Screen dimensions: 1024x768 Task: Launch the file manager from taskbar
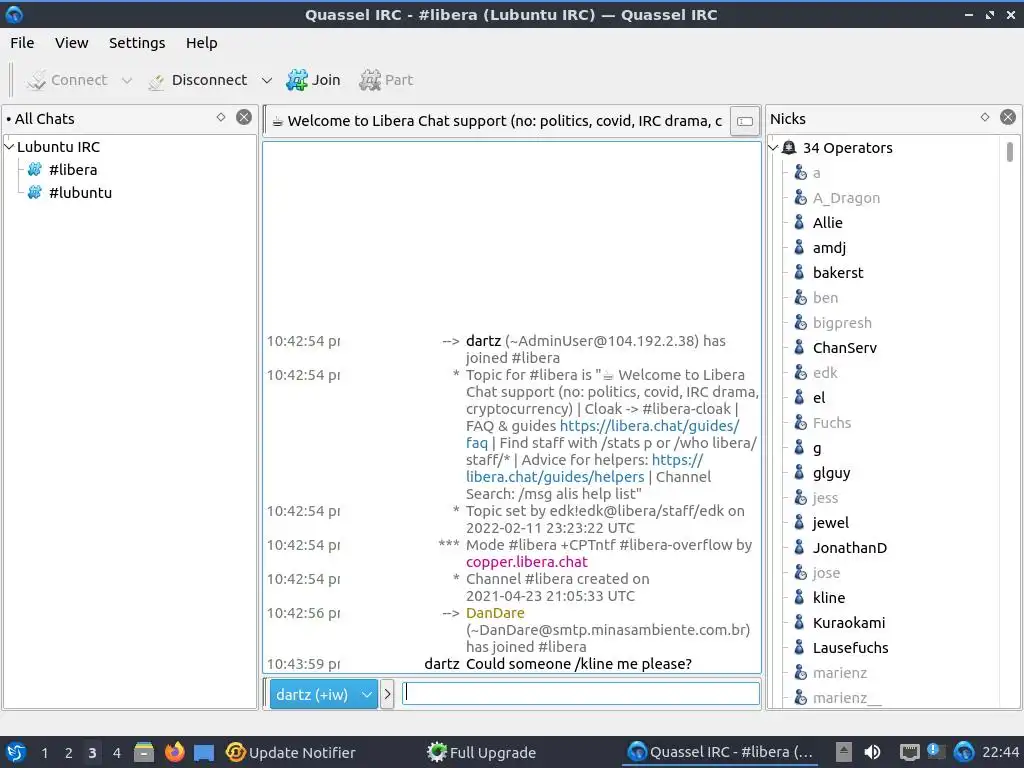click(x=144, y=753)
